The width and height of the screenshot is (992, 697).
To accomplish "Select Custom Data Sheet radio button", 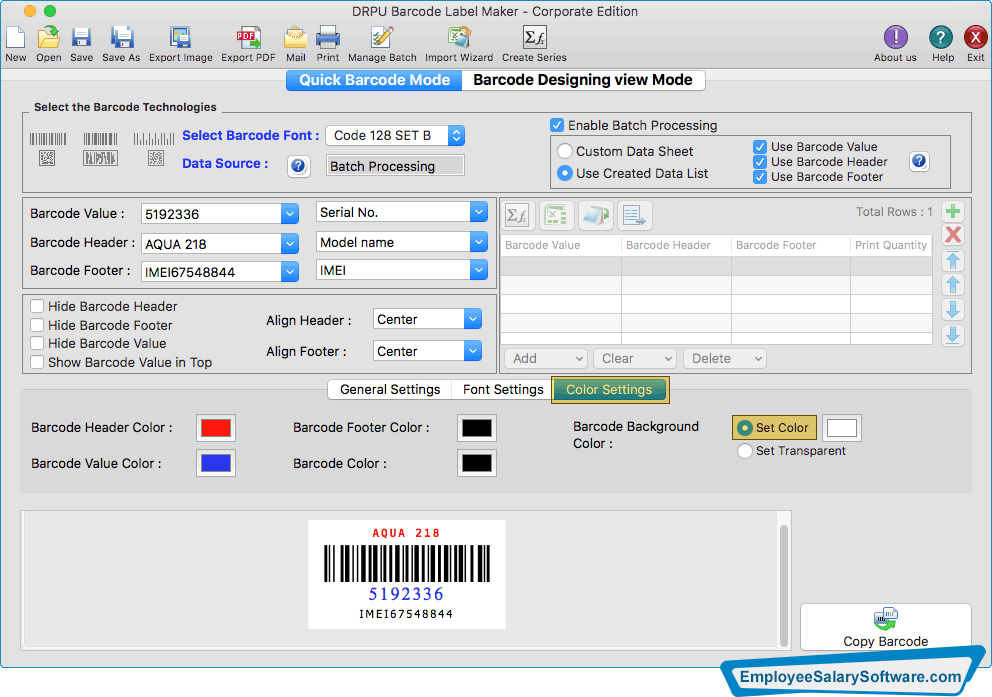I will click(565, 151).
